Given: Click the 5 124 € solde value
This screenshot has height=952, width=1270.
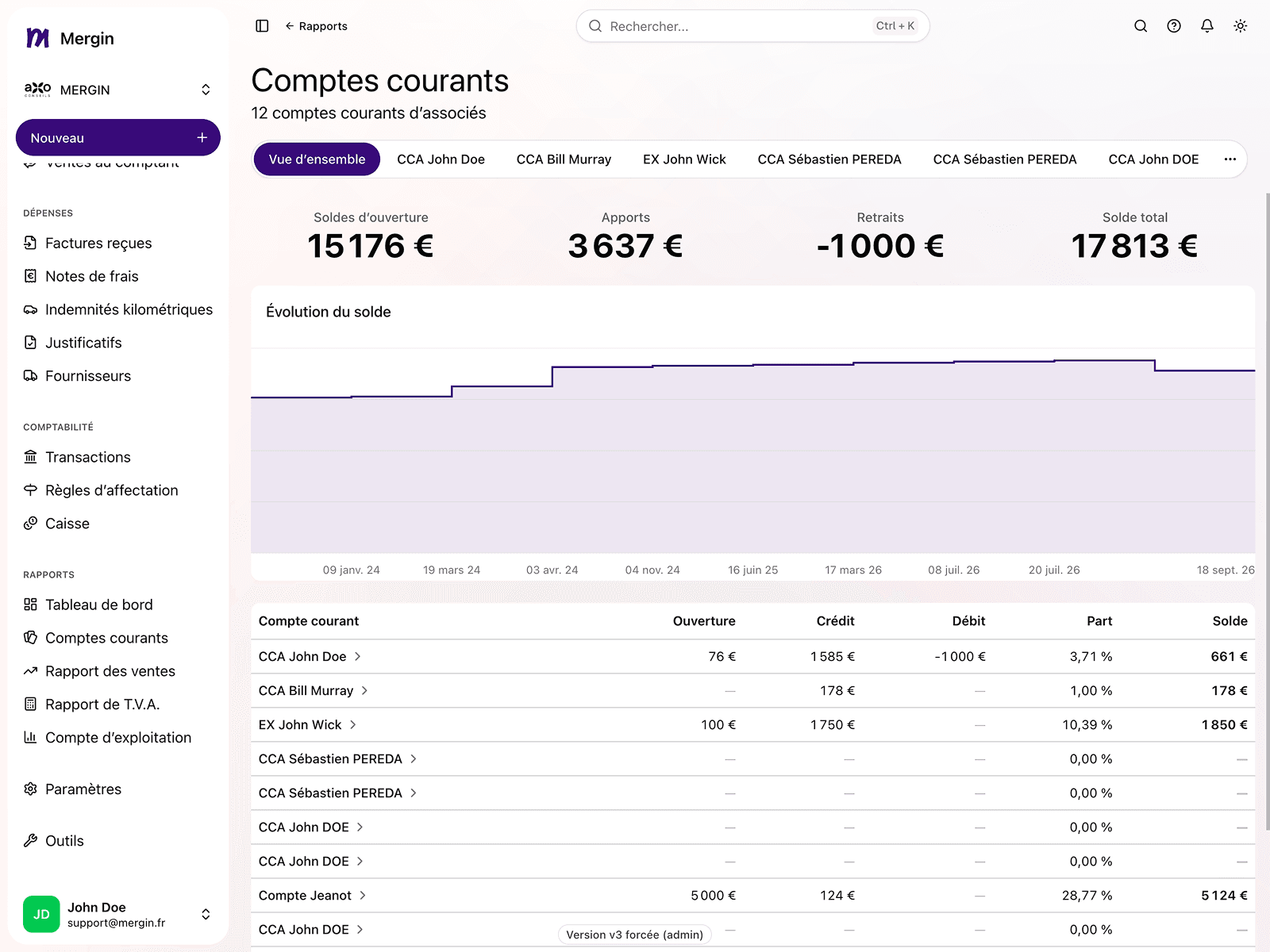Looking at the screenshot, I should click(x=1224, y=896).
